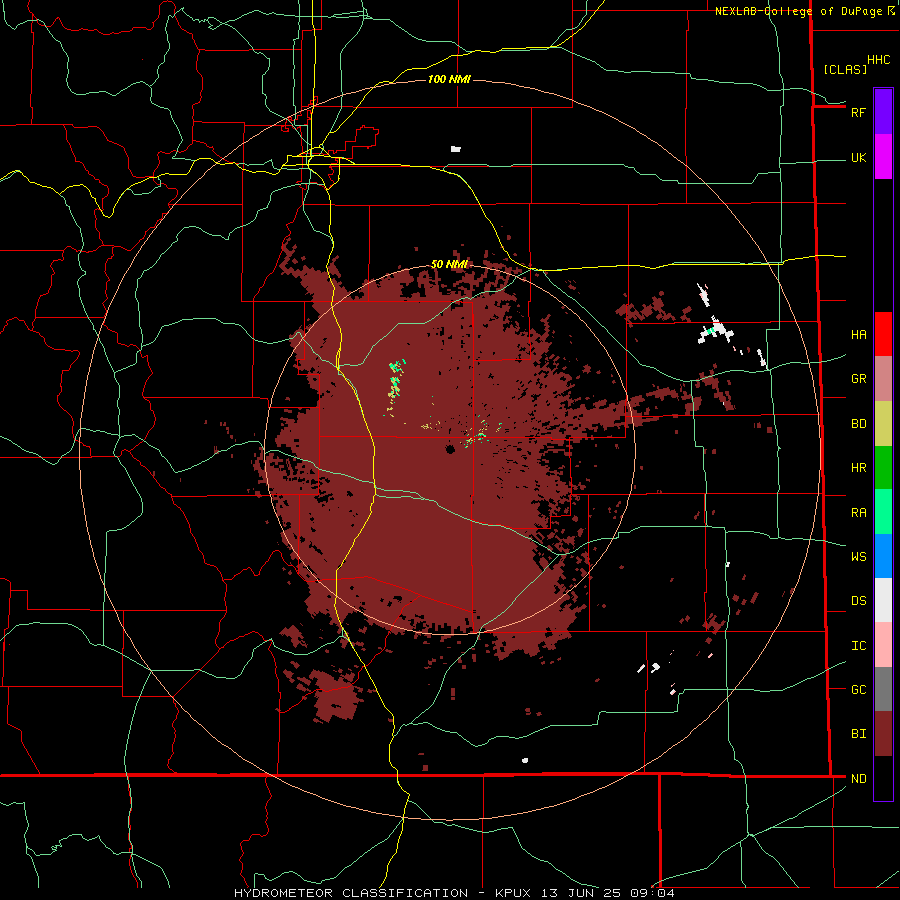Click the '13 JUN 25 09:04' timestamp
Screen dimensions: 900x900
pos(607,893)
